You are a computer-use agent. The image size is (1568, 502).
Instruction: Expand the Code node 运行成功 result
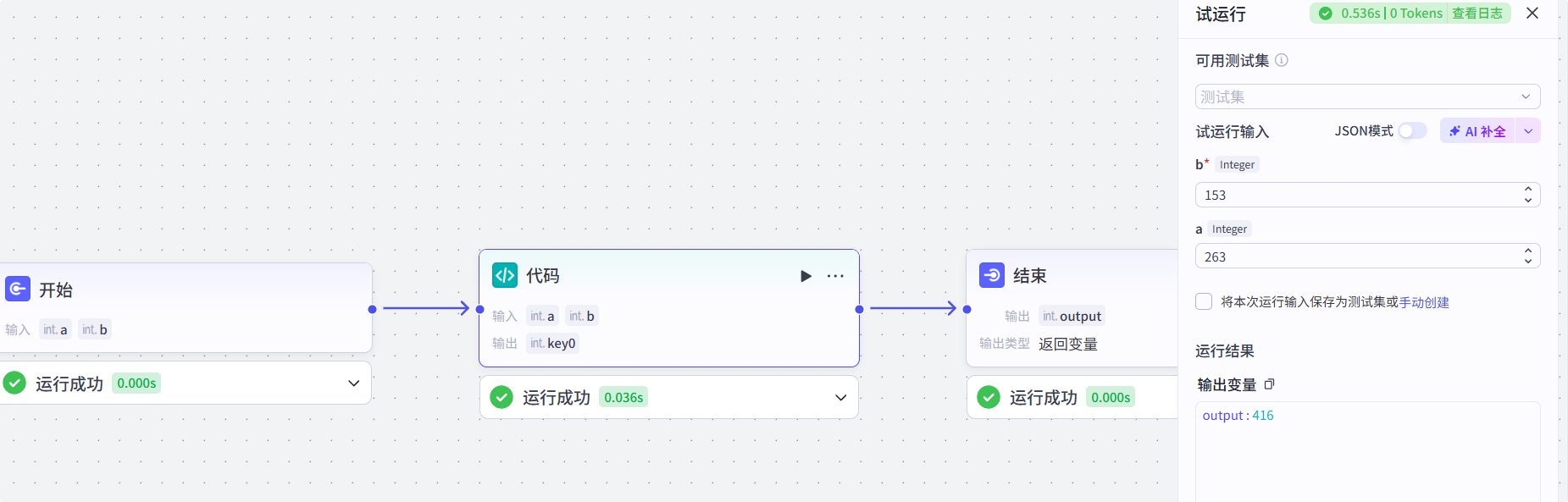pyautogui.click(x=840, y=397)
